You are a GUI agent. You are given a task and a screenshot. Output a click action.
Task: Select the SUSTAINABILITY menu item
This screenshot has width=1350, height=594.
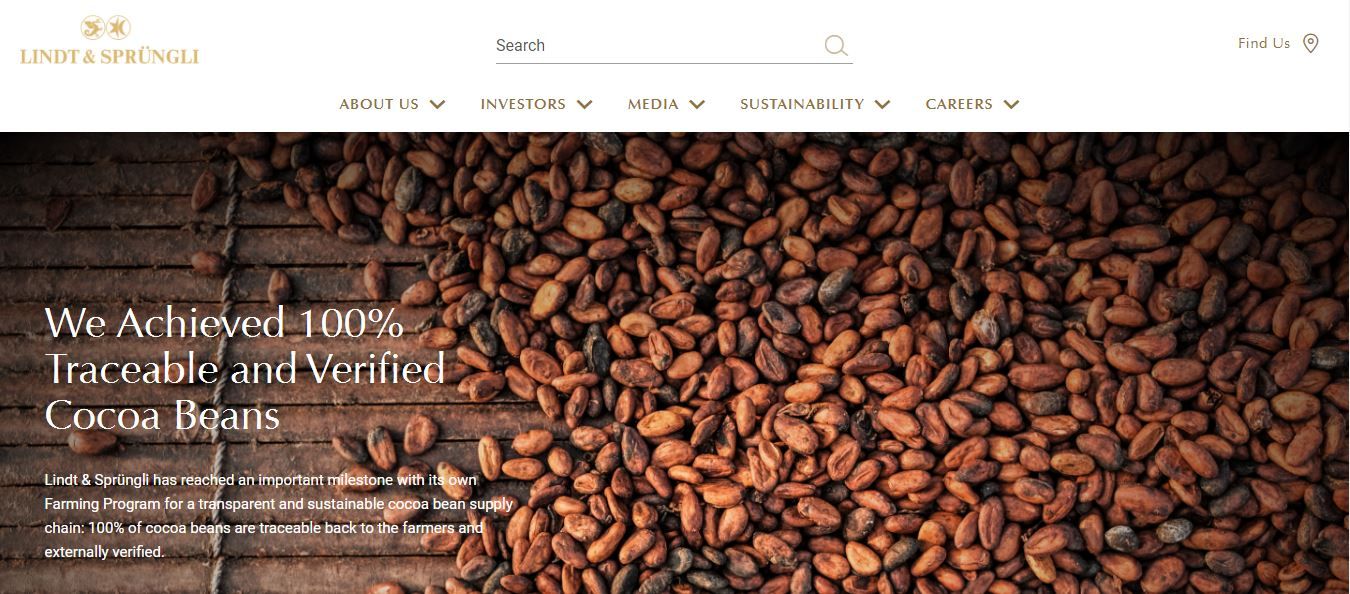802,104
